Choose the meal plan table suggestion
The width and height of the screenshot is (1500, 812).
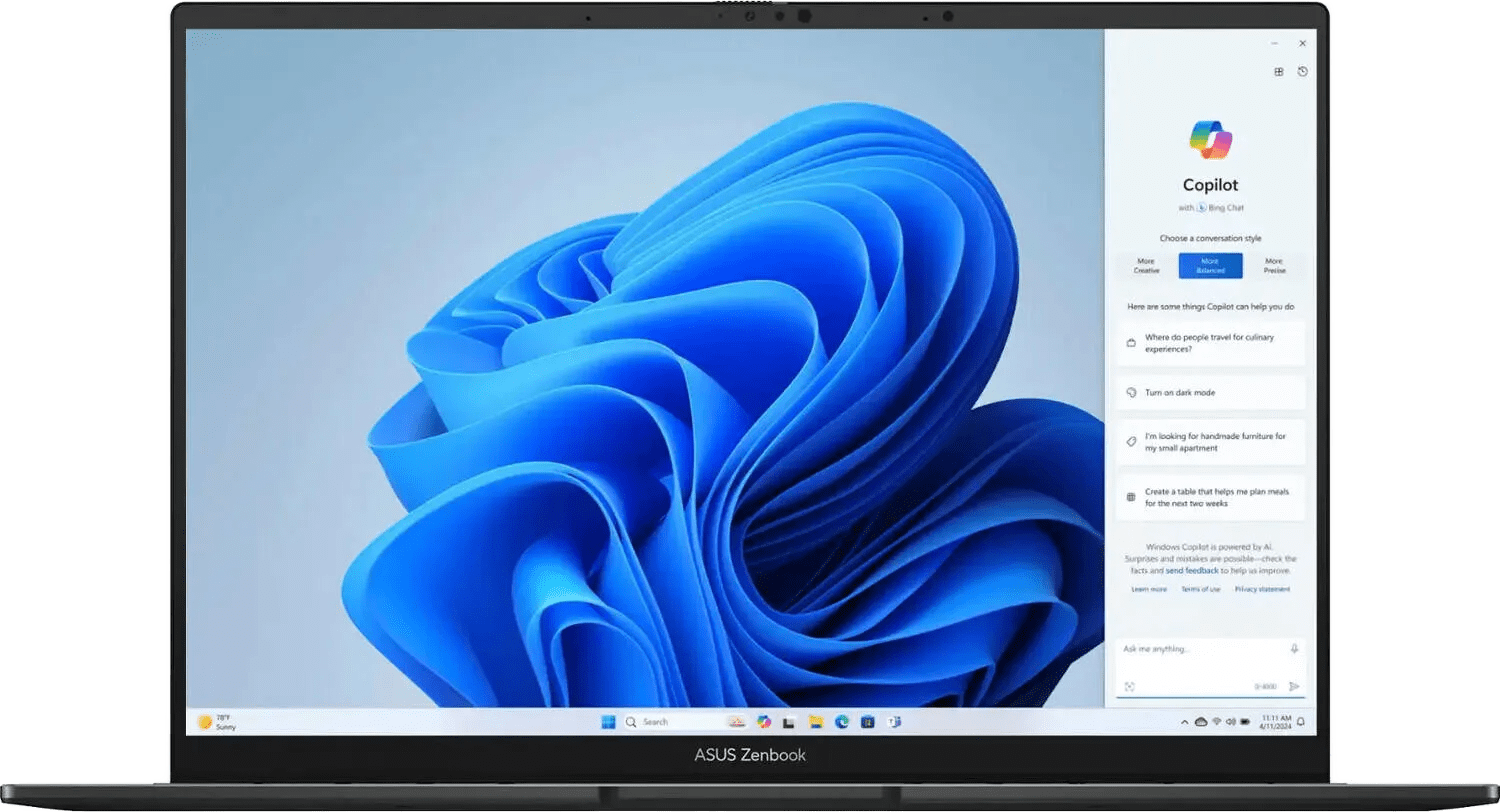click(1211, 498)
